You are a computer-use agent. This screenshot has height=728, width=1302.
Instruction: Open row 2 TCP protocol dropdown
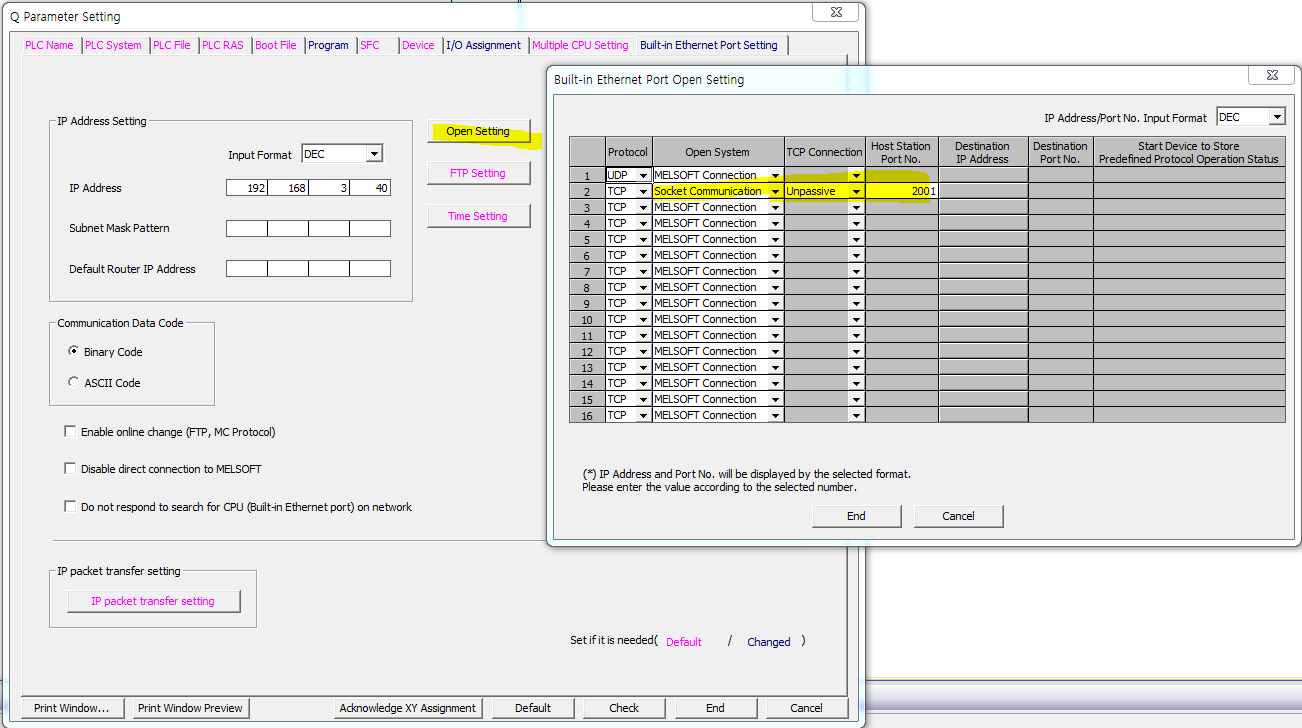coord(643,191)
